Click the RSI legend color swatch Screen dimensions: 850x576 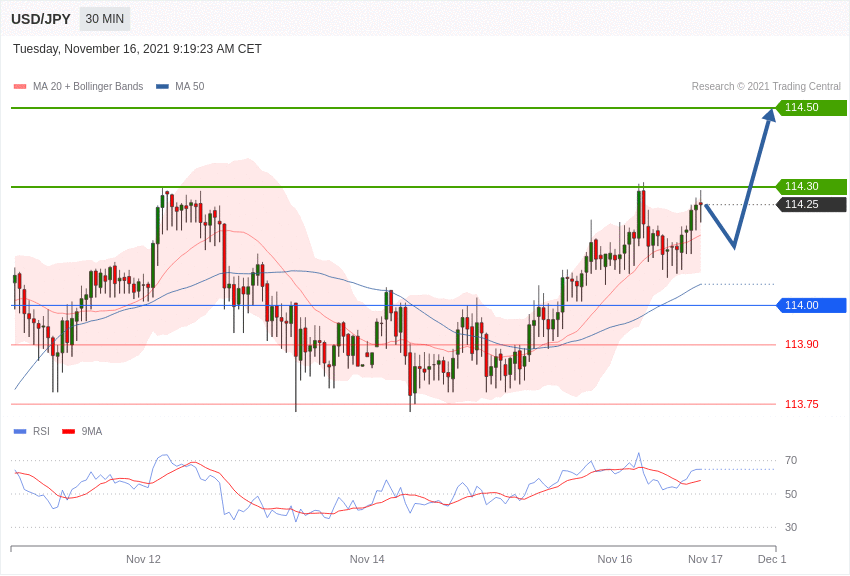point(20,432)
